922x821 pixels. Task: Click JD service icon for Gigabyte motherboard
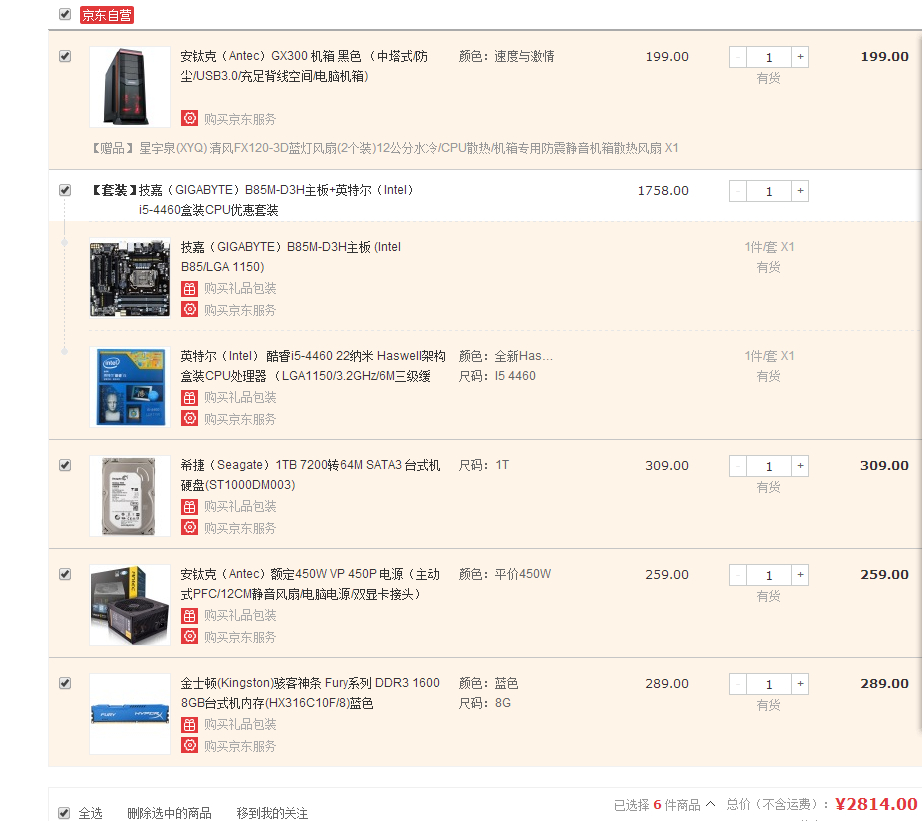(189, 309)
